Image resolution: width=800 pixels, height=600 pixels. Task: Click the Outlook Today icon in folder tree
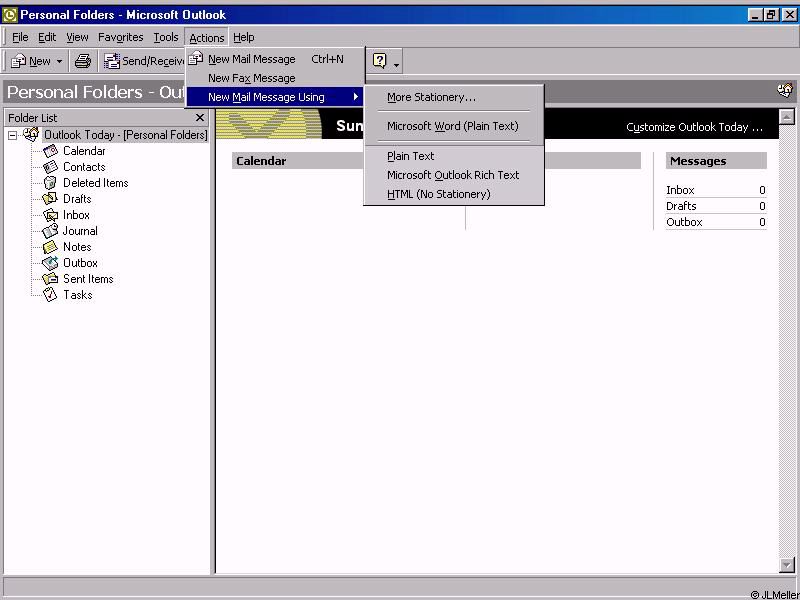[31, 134]
